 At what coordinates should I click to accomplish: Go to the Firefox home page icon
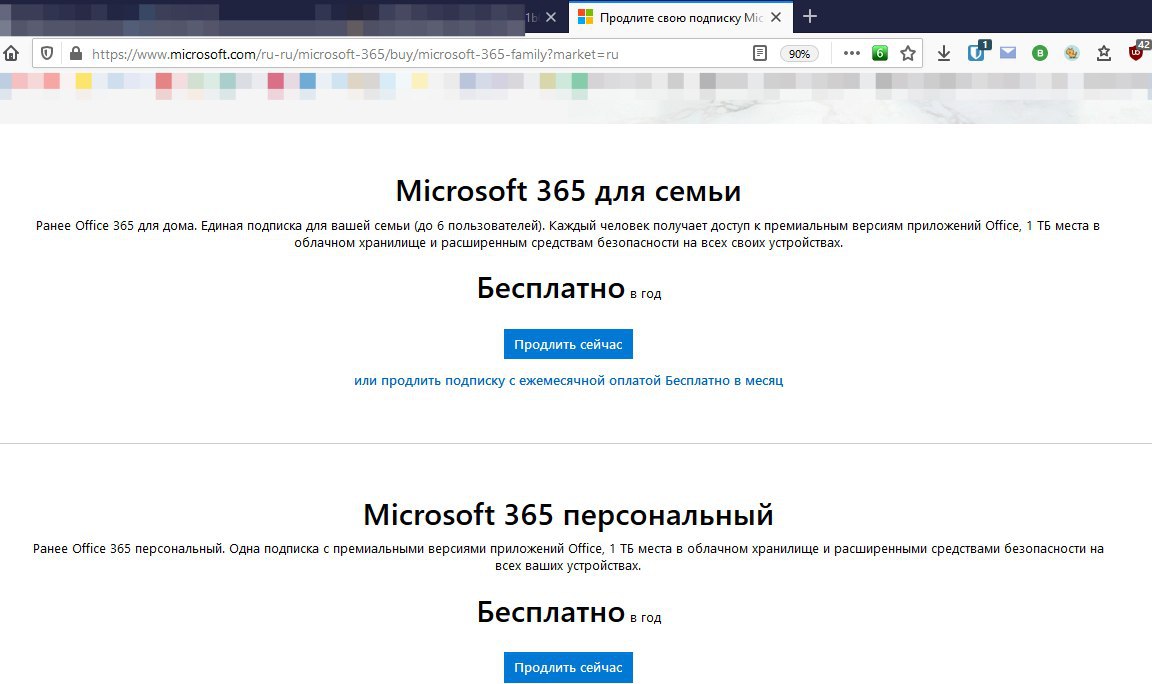[x=11, y=54]
